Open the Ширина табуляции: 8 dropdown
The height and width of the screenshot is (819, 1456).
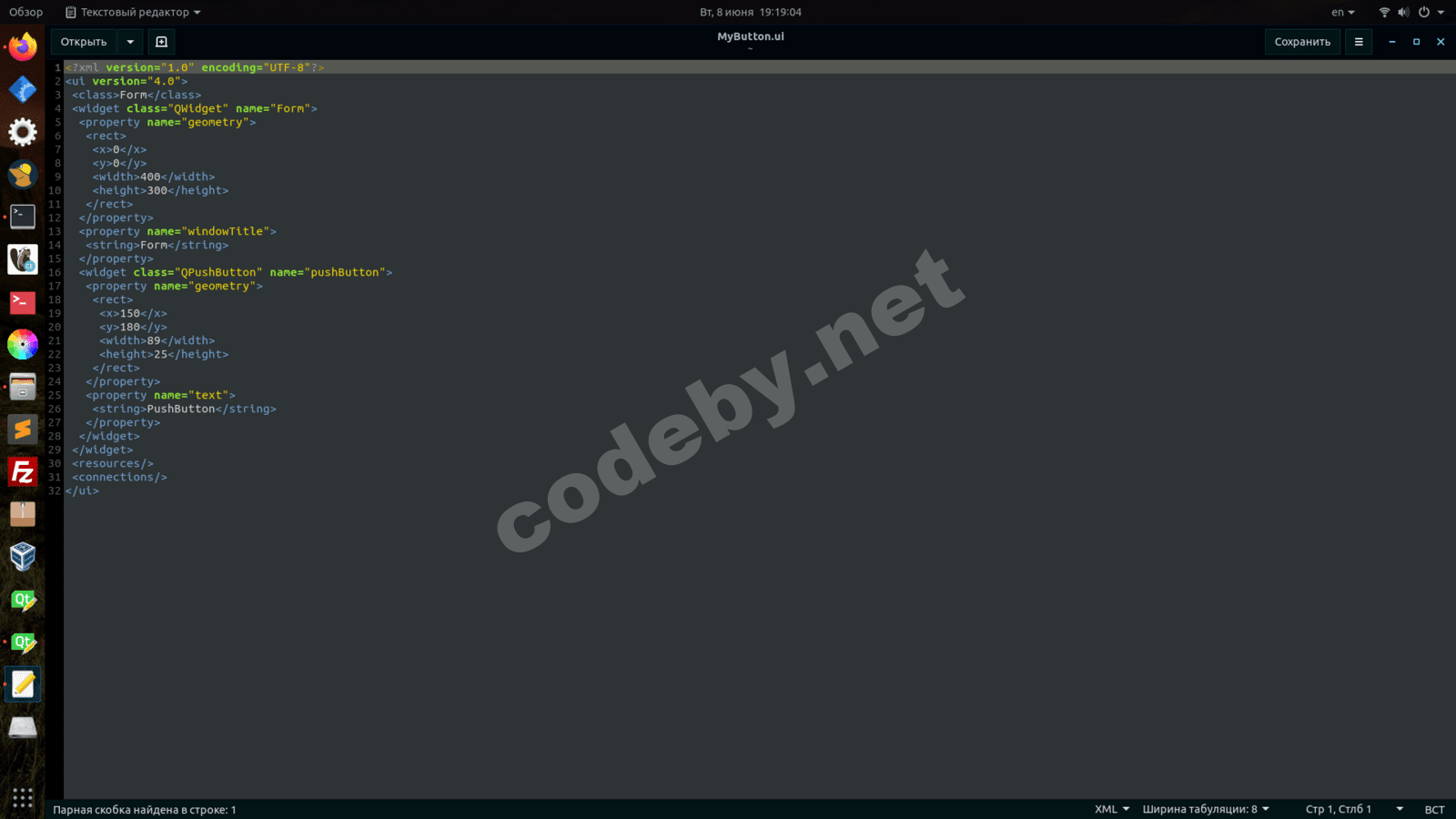(x=1206, y=809)
